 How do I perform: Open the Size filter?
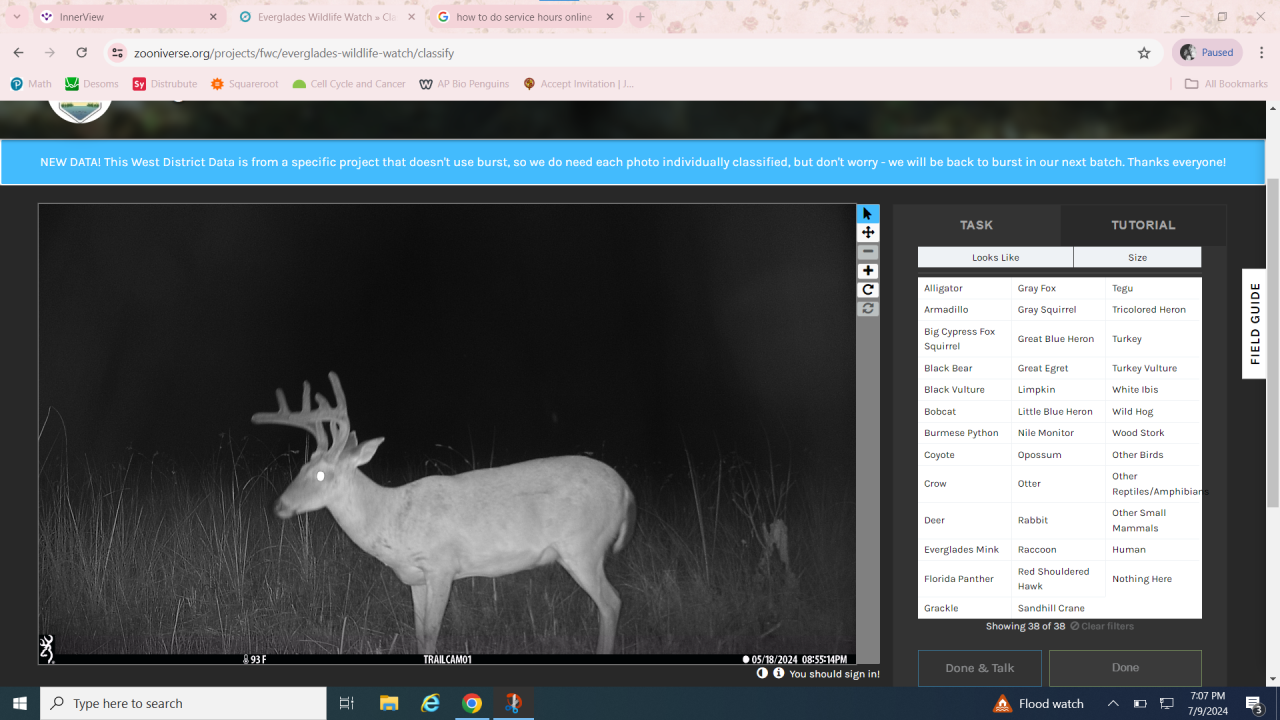[x=1137, y=257]
